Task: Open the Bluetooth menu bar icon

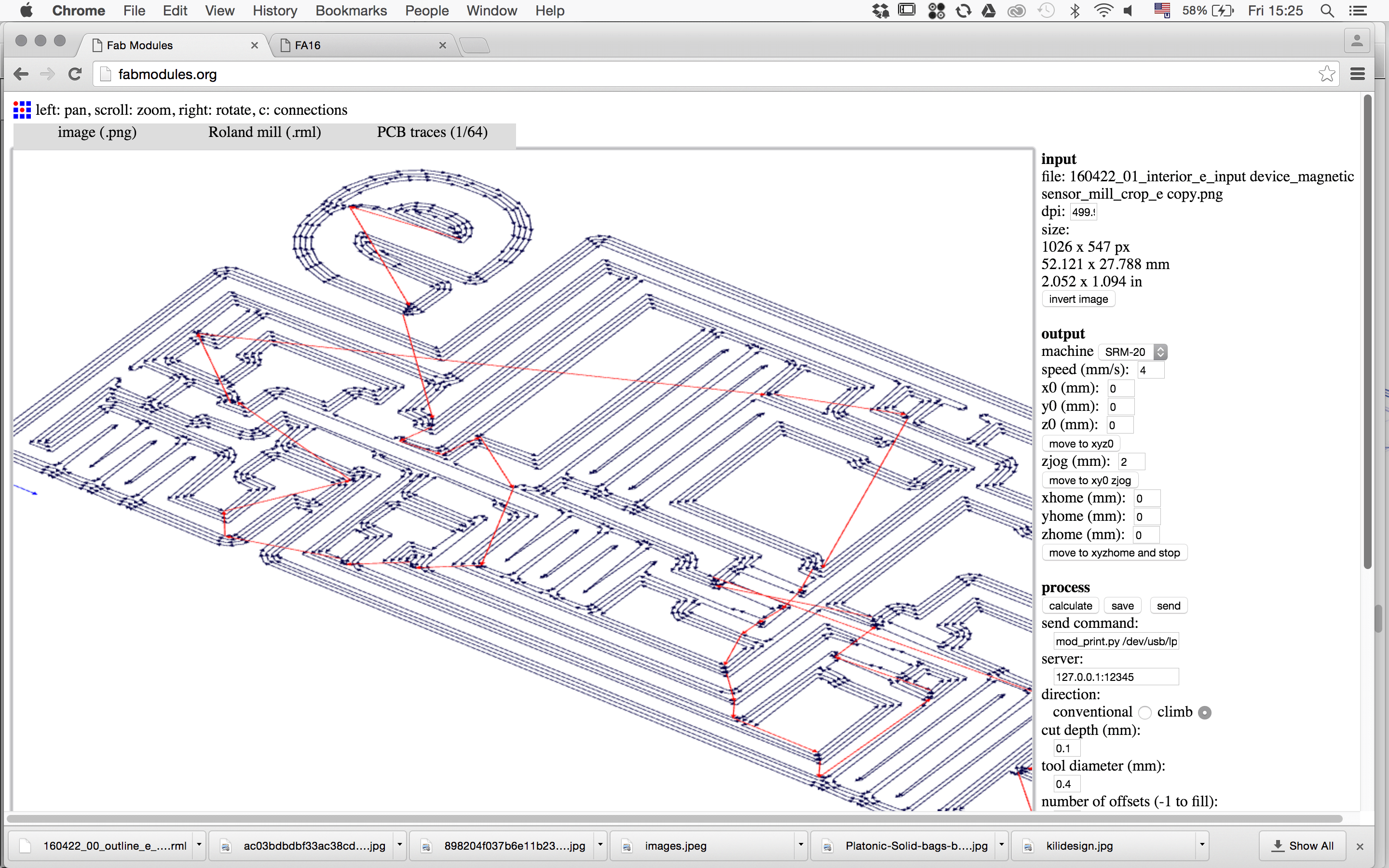Action: (1075, 11)
